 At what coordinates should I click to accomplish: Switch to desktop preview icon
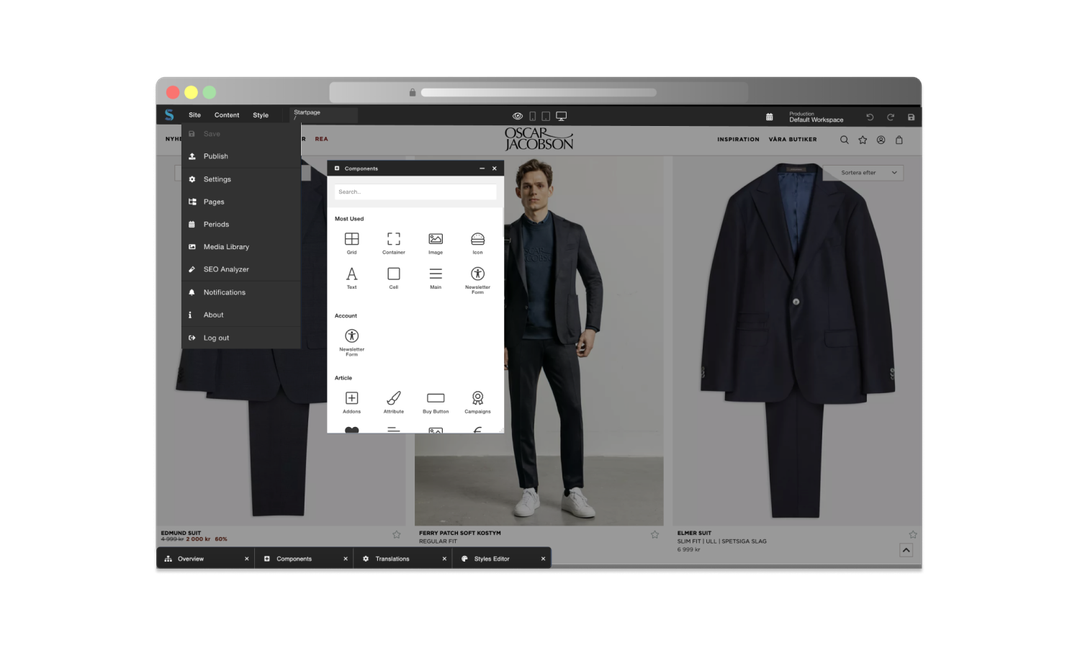coord(561,116)
